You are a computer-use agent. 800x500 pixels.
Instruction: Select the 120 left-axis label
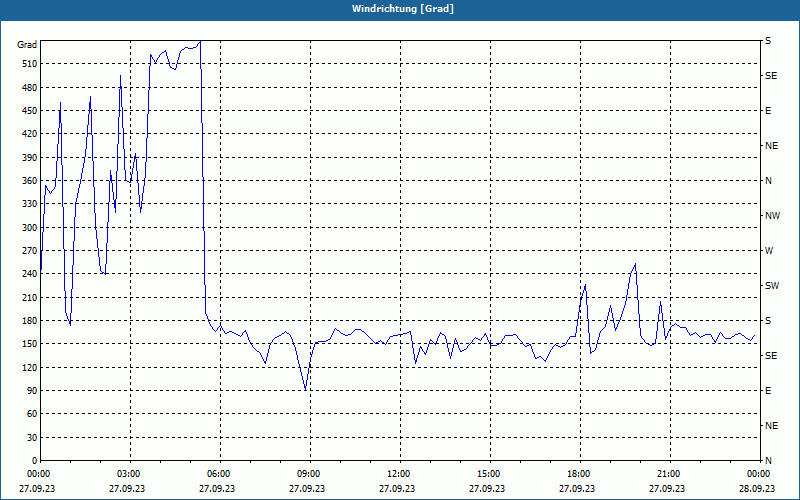click(x=30, y=367)
